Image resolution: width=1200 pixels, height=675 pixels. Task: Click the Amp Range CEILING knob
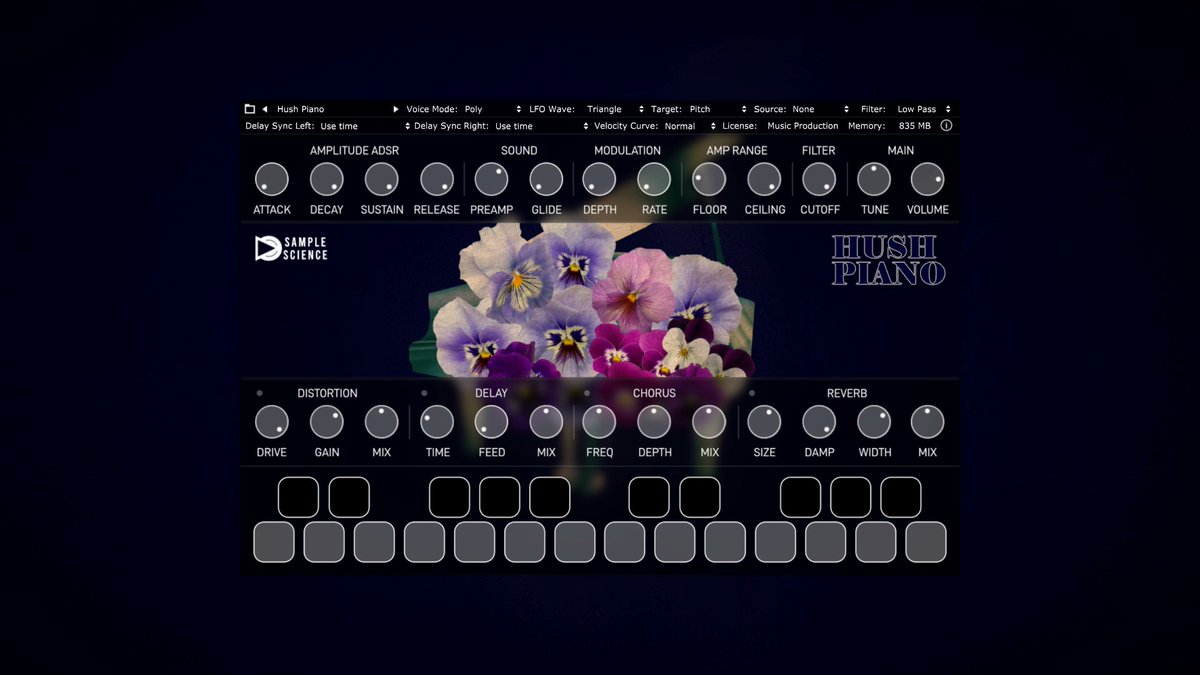click(x=764, y=179)
